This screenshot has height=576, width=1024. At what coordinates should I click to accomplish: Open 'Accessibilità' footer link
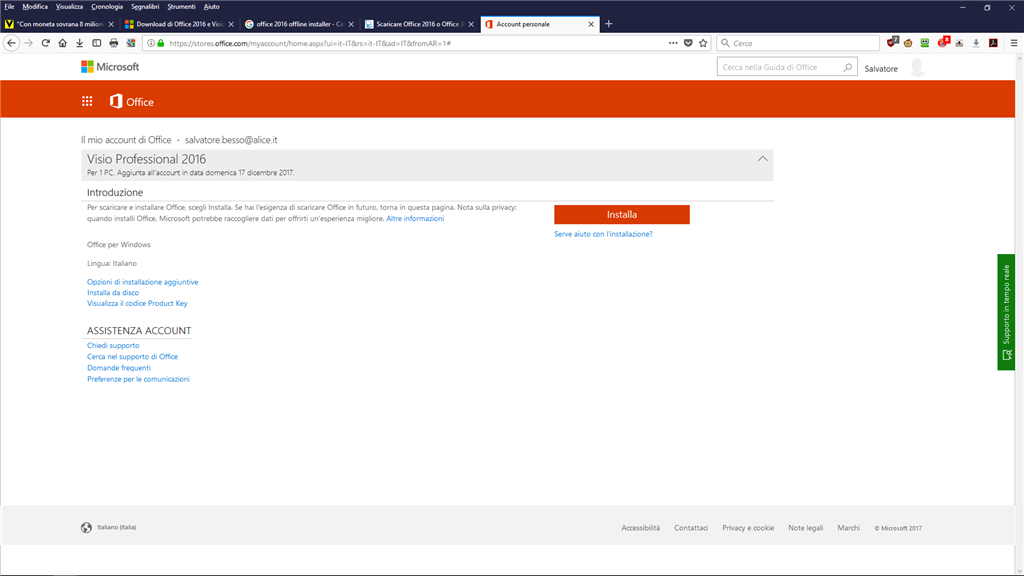[x=641, y=528]
